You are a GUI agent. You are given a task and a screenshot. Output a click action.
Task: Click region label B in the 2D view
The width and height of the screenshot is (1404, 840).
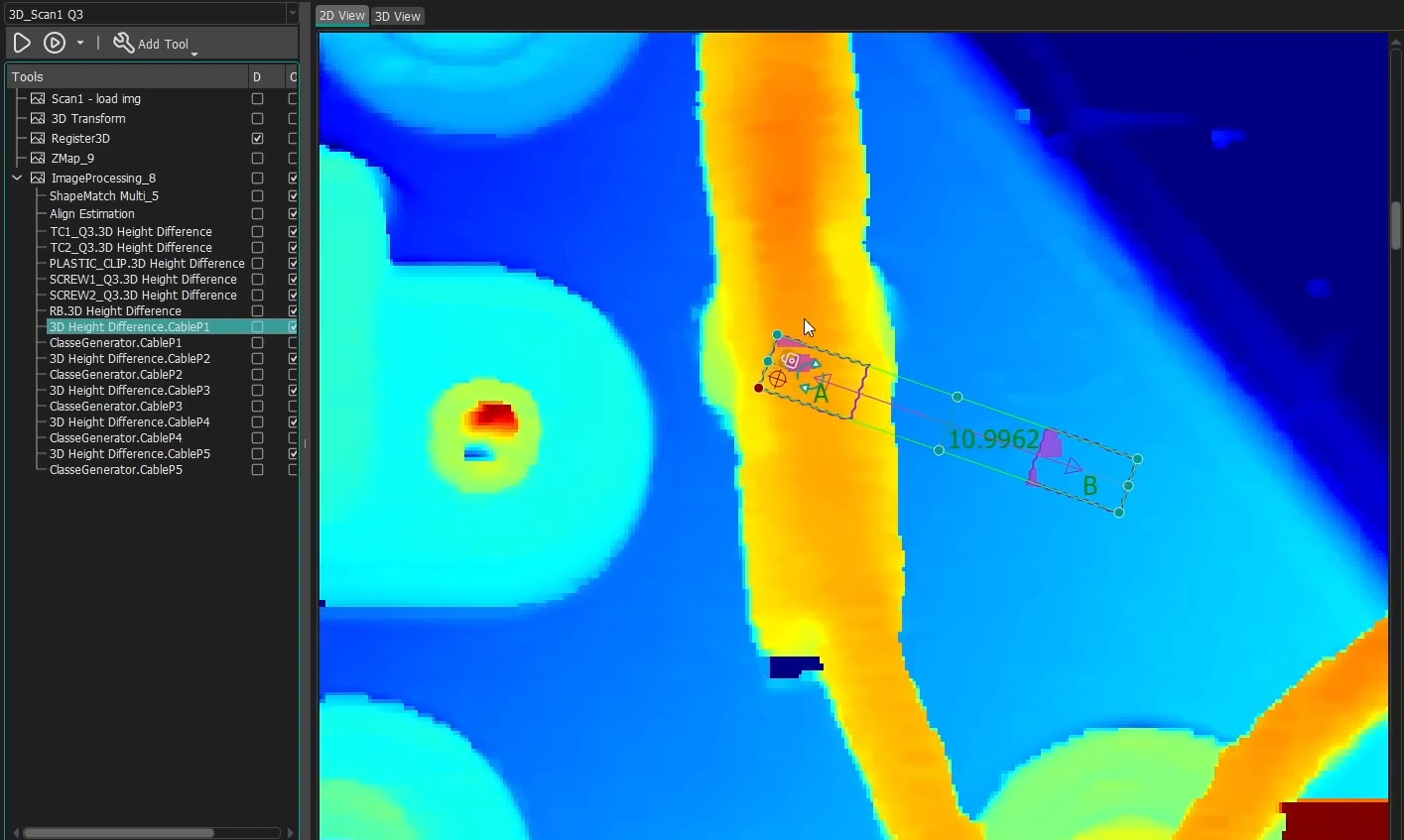[x=1090, y=486]
